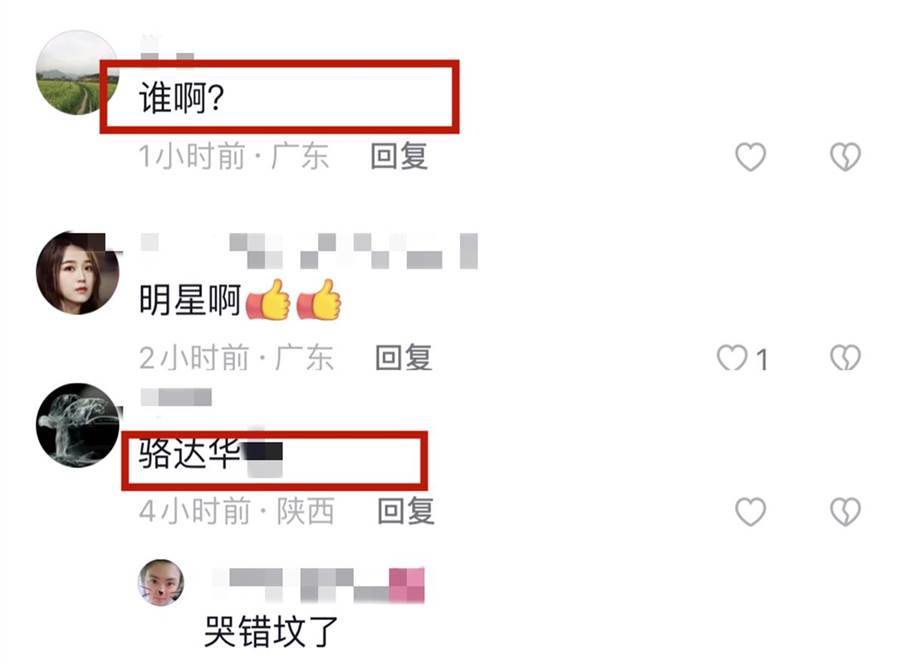Select the "明星啊" thumbs-up comment text
The width and height of the screenshot is (900, 669).
240,300
